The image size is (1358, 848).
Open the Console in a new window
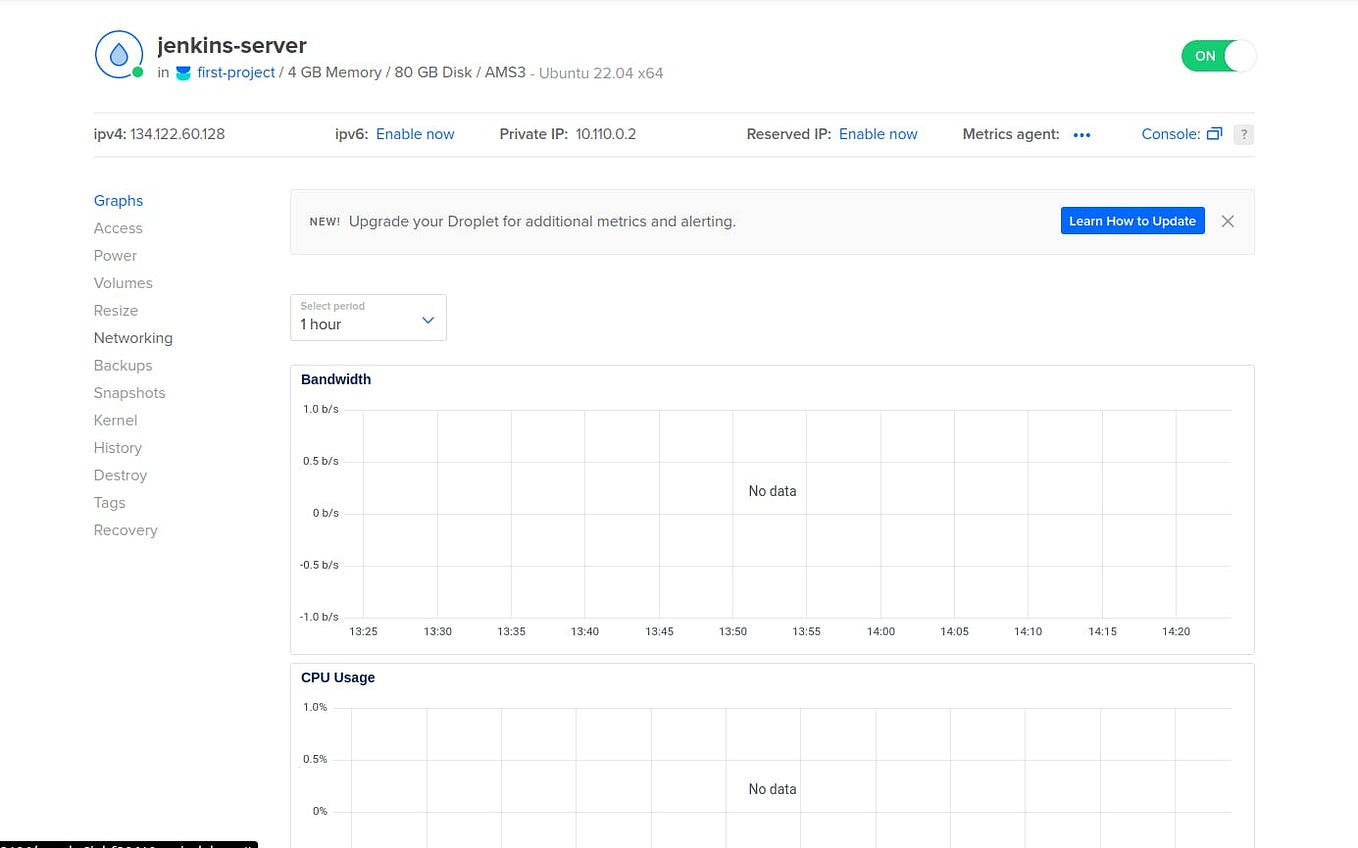click(x=1213, y=133)
